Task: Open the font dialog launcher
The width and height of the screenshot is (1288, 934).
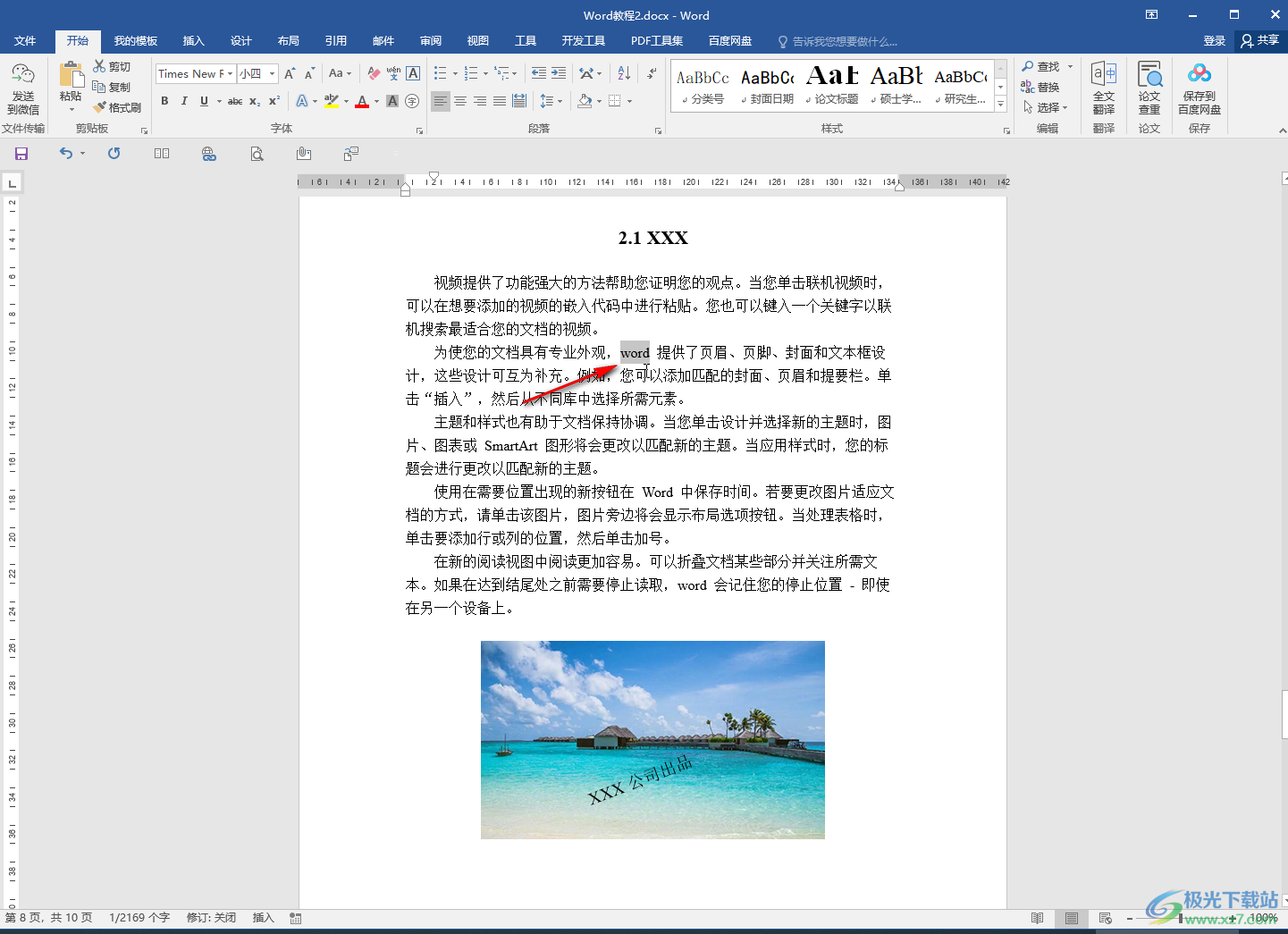Action: tap(420, 130)
